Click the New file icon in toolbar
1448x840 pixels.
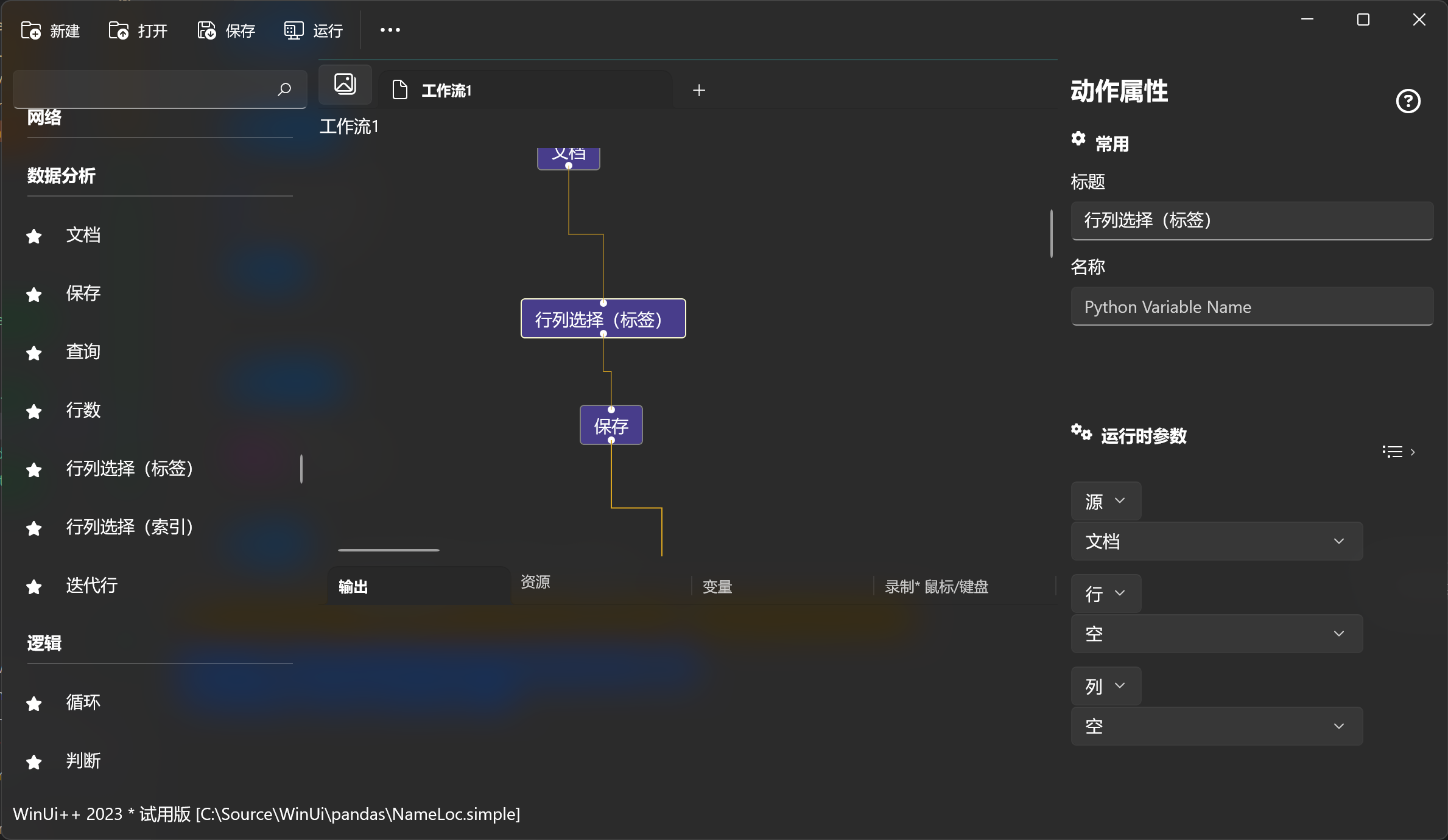click(x=31, y=30)
